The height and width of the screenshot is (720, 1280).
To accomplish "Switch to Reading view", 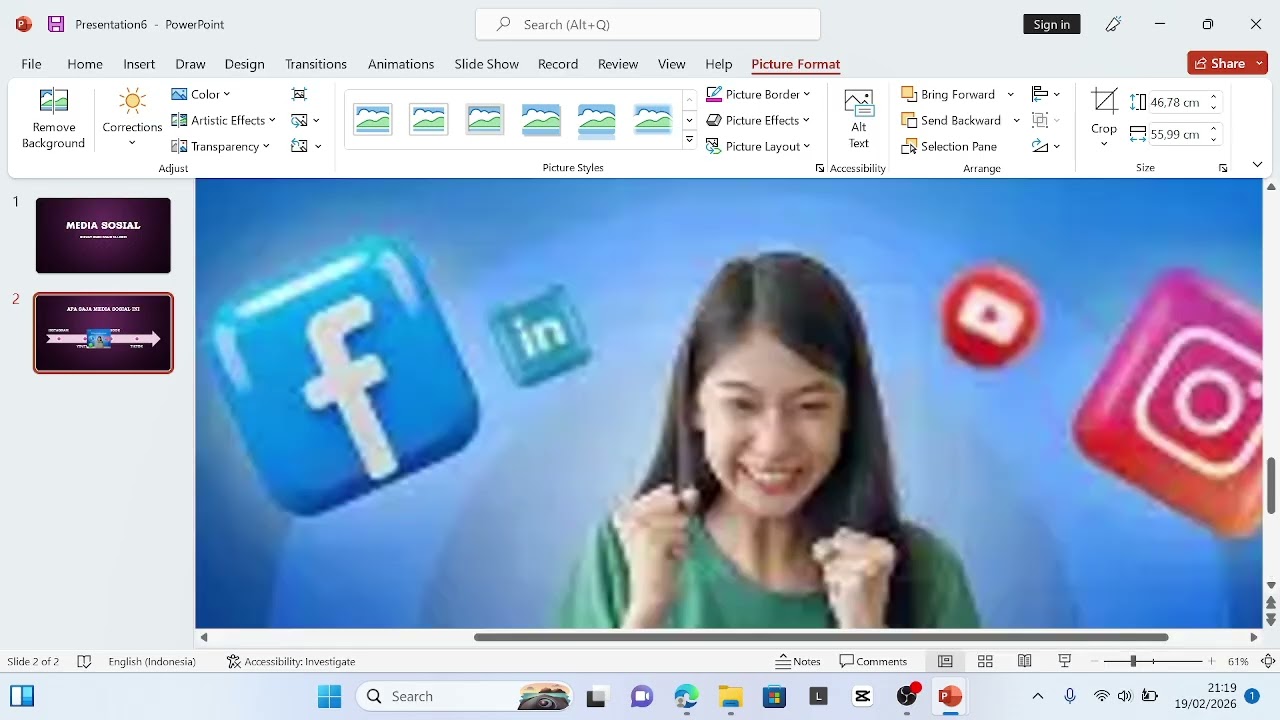I will coord(1025,661).
